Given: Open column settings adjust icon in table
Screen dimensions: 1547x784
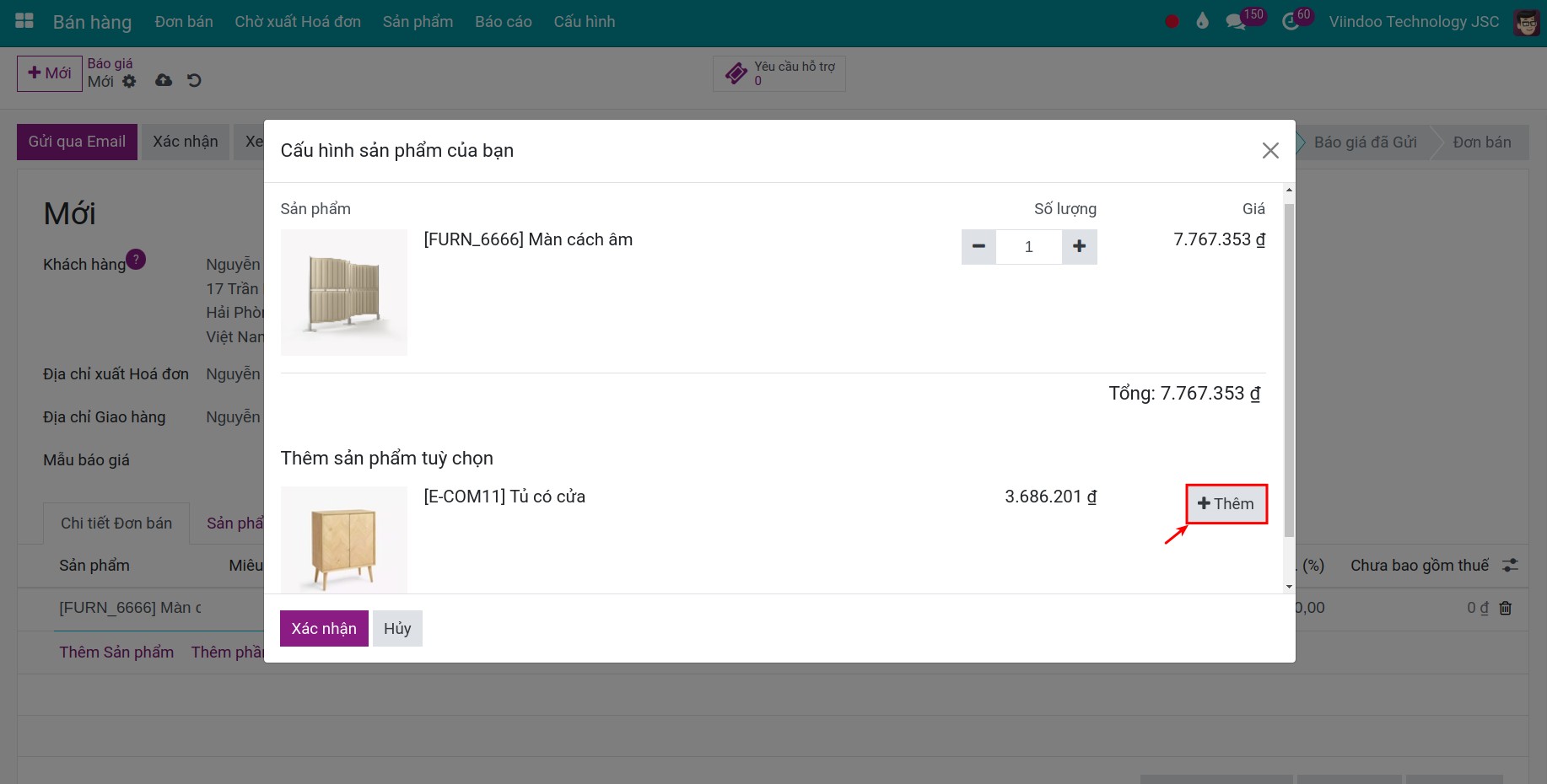Looking at the screenshot, I should pyautogui.click(x=1510, y=566).
